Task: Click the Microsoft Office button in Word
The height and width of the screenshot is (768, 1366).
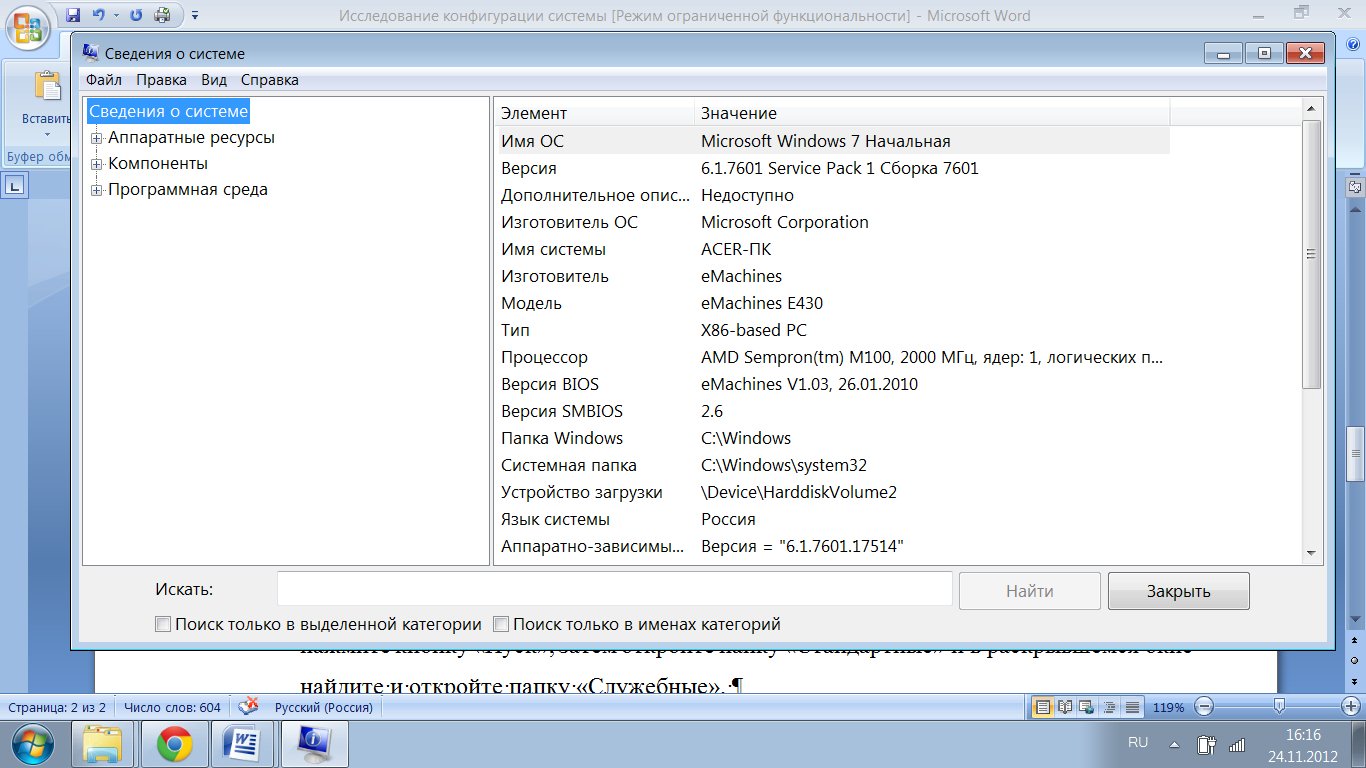Action: coord(30,28)
